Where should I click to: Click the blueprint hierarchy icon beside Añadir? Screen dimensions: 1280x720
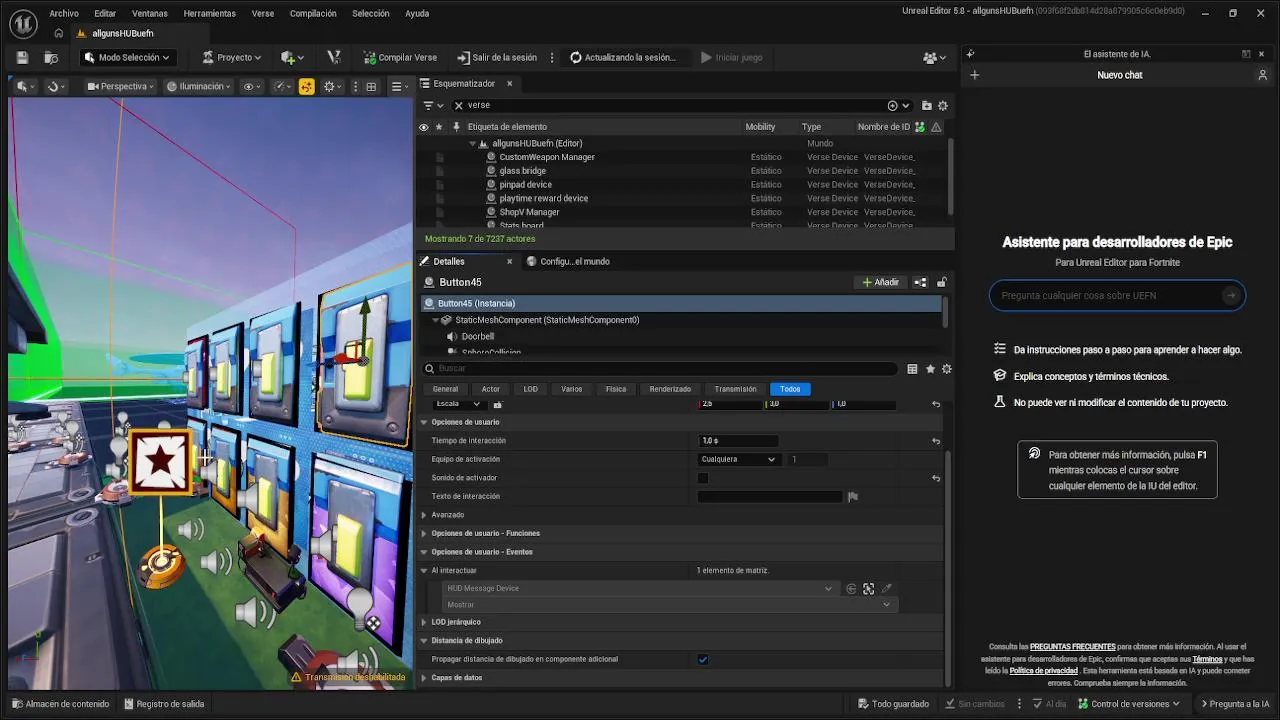(920, 282)
